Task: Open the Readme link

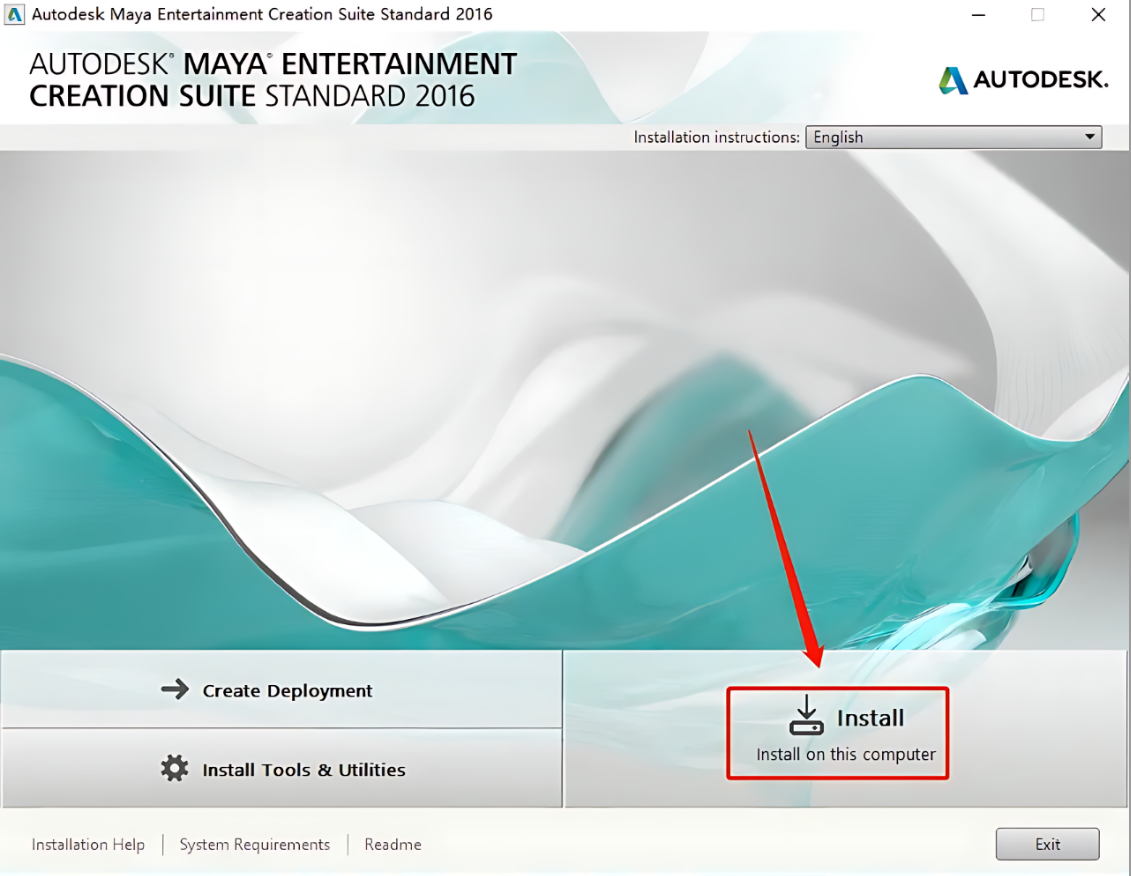Action: 393,845
